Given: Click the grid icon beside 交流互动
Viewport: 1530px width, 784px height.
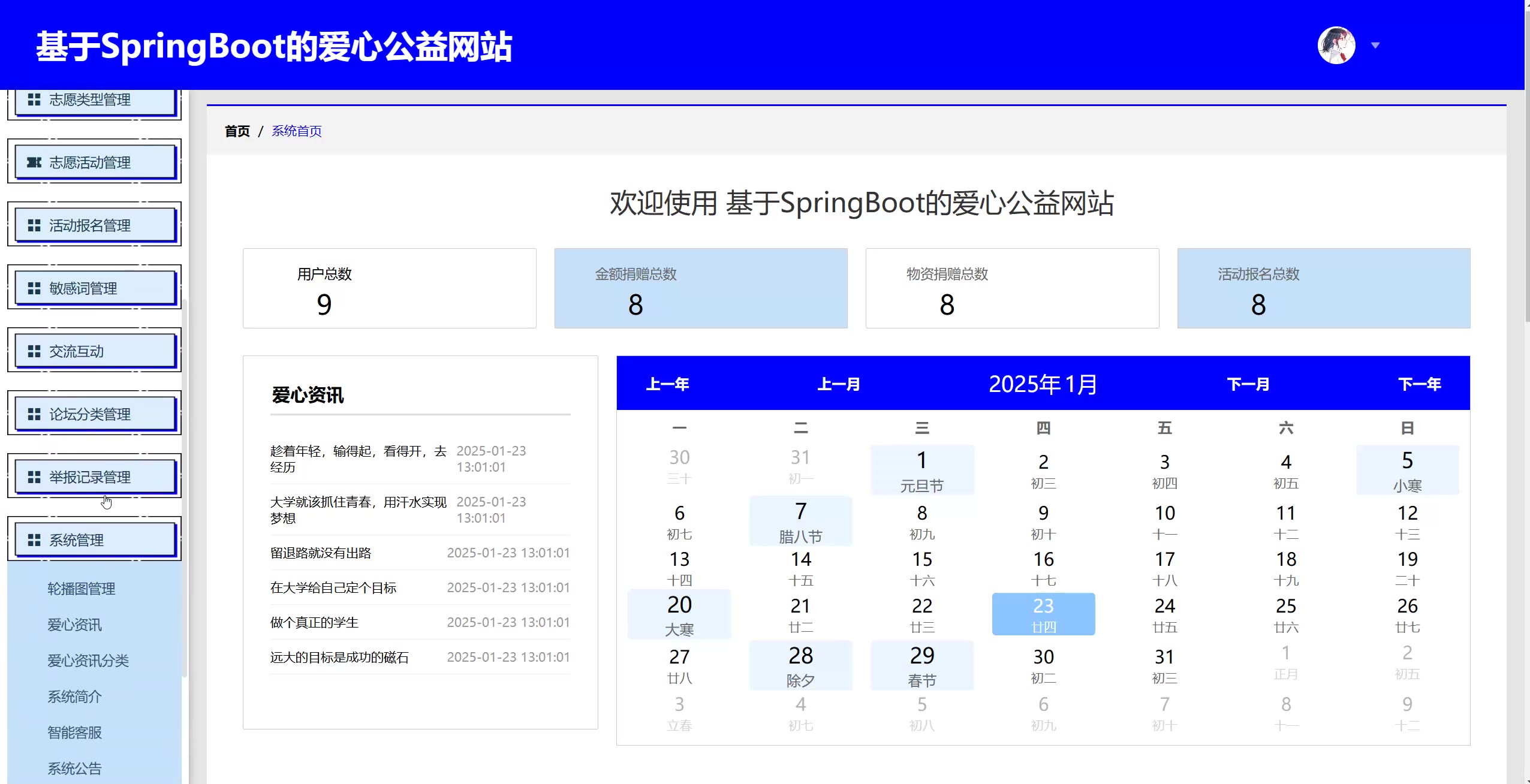Looking at the screenshot, I should pyautogui.click(x=34, y=351).
